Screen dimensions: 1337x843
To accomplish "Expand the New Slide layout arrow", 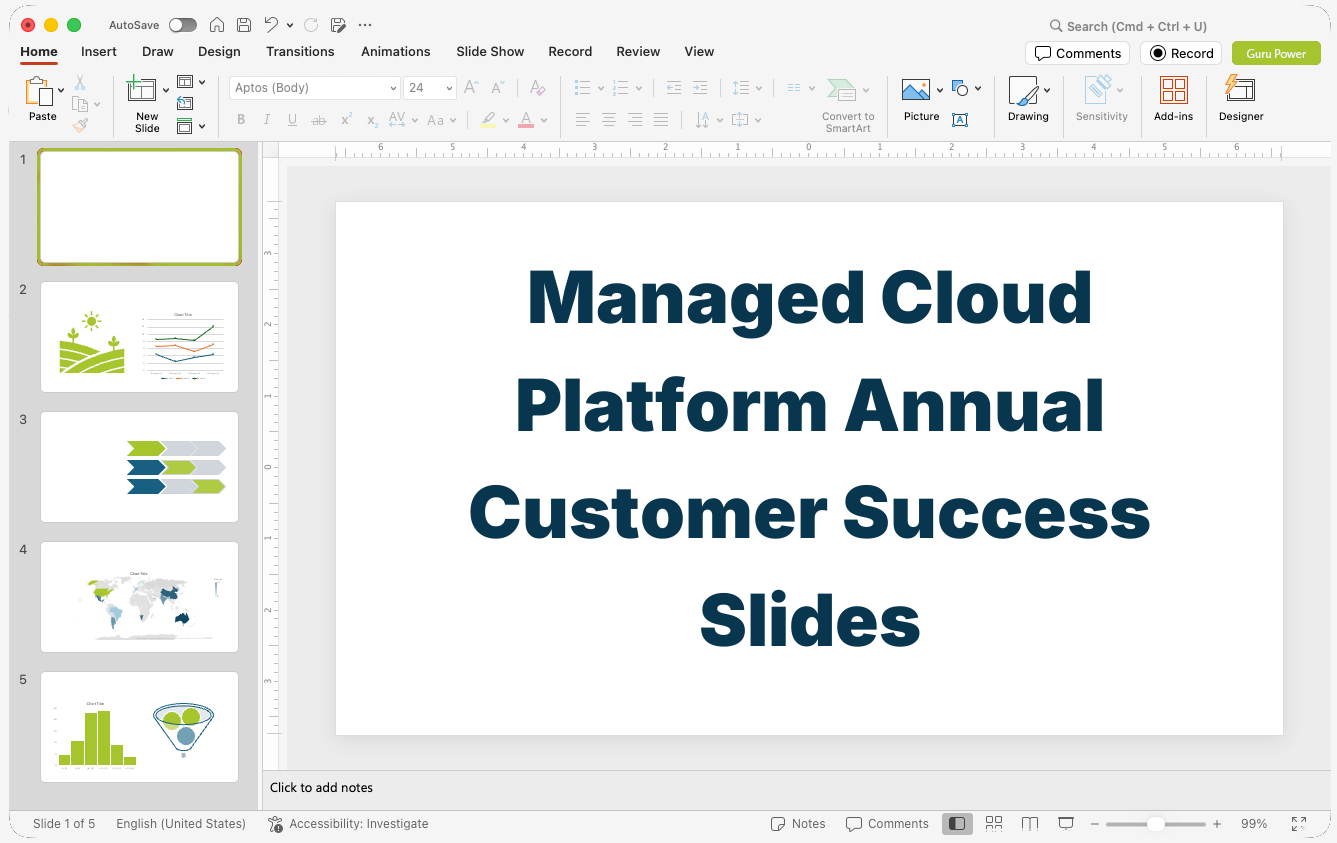I will click(x=166, y=90).
